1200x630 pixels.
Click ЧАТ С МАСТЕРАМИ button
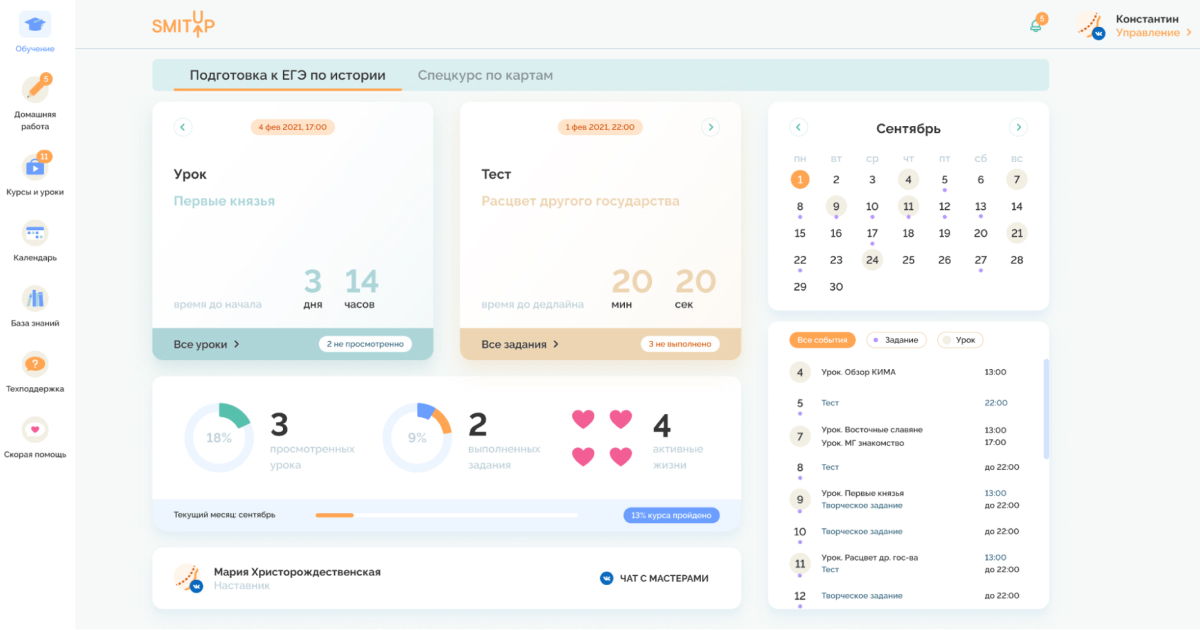click(x=654, y=578)
